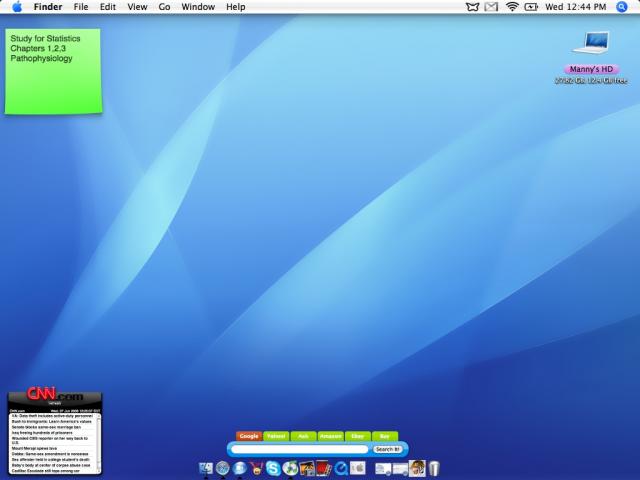Open 'Bush to immigrants' headline
Screen dimensions: 640x480
coord(52,421)
